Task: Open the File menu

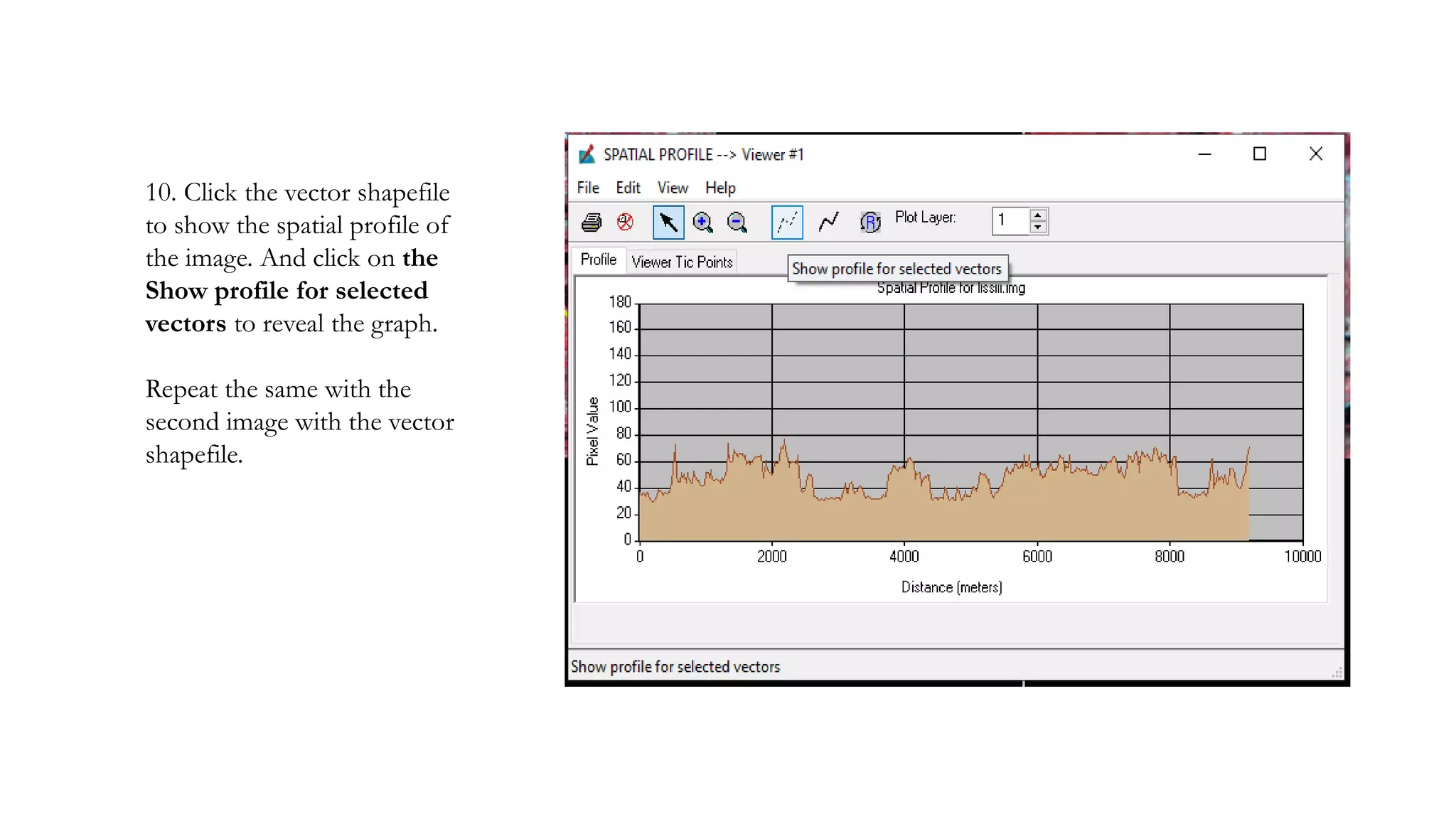Action: pos(588,188)
